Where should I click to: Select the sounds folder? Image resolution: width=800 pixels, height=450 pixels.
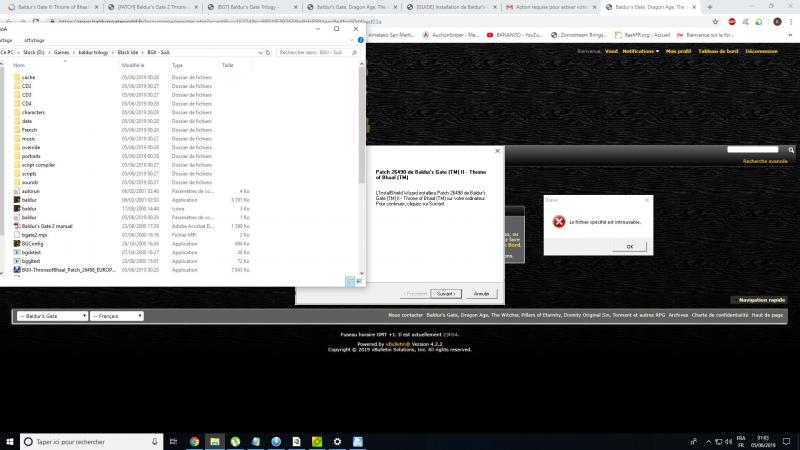30,182
